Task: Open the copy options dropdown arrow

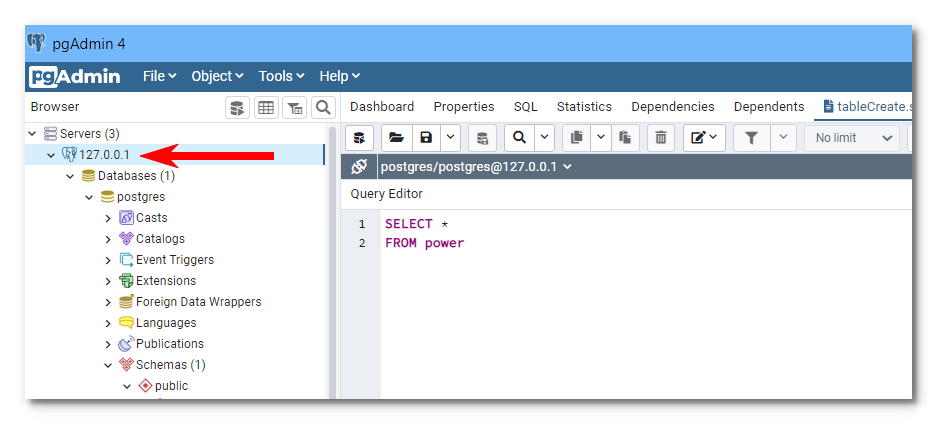Action: pyautogui.click(x=601, y=138)
